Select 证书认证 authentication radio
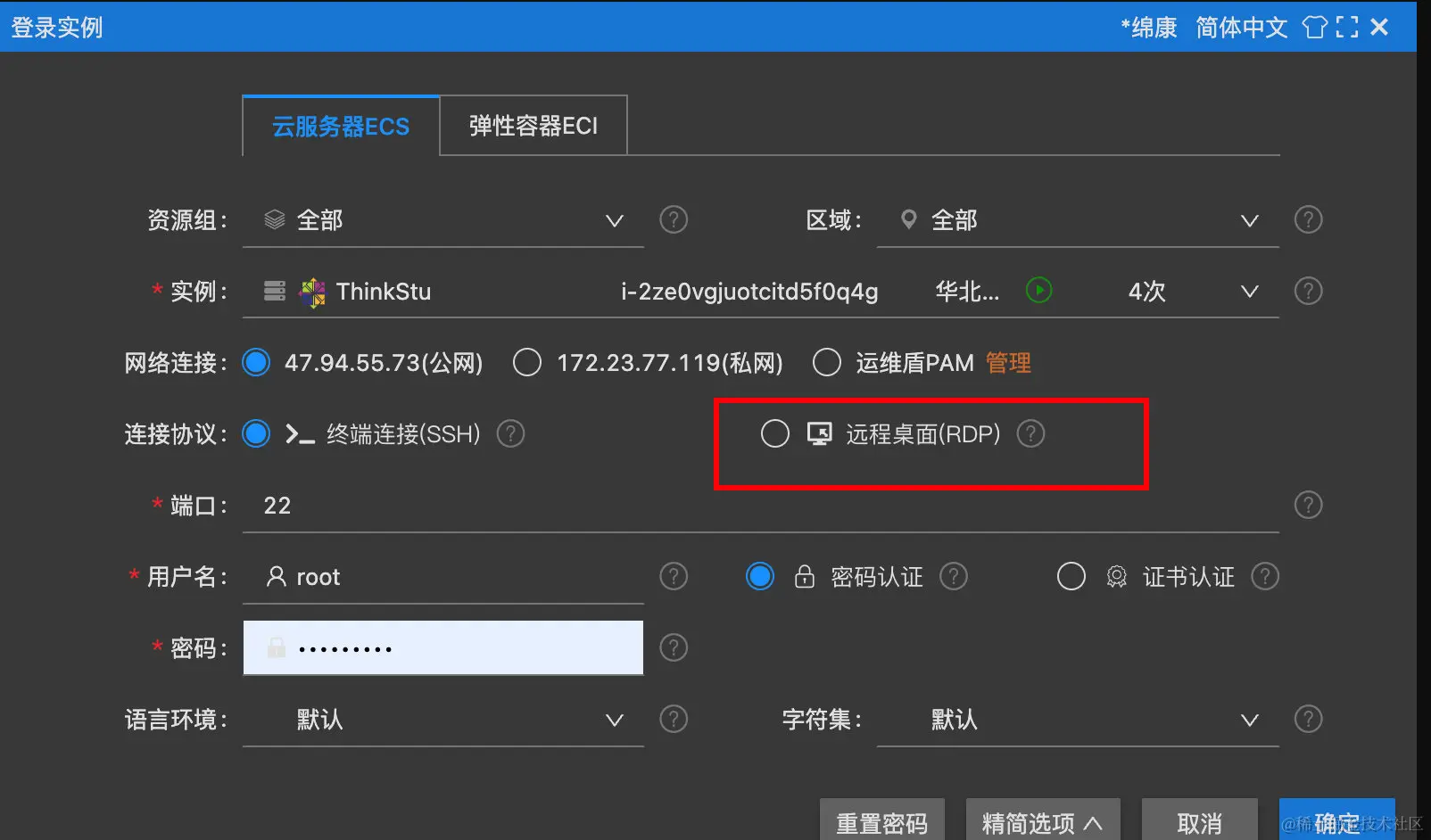Screen dimensions: 1431x840 (1071, 576)
